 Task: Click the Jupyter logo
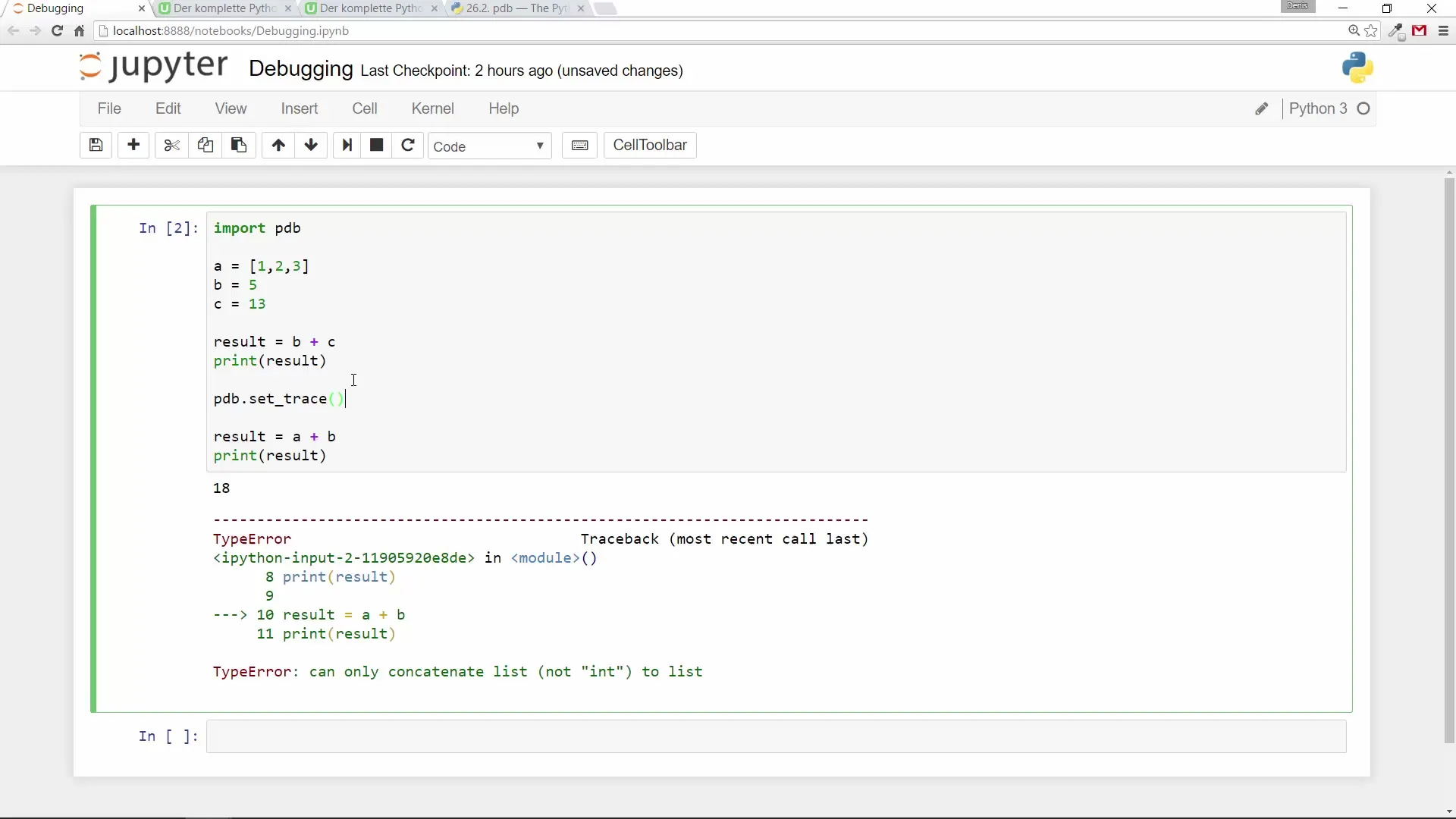pos(153,67)
